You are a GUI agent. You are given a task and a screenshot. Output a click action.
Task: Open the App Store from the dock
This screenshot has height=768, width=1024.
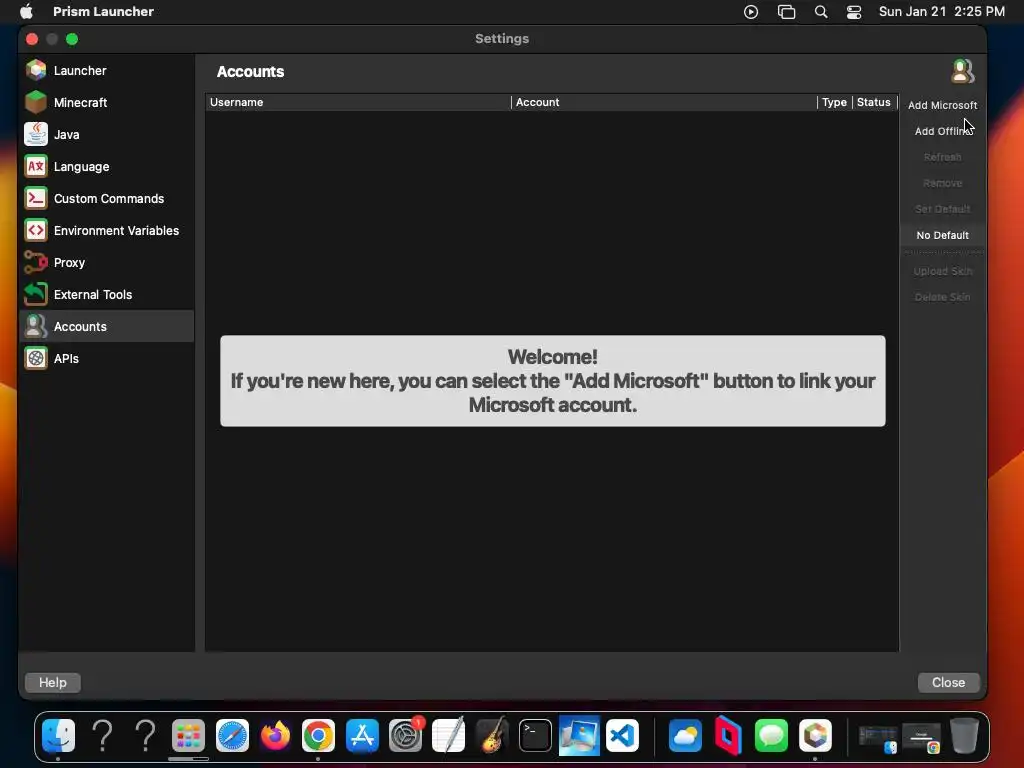[362, 736]
